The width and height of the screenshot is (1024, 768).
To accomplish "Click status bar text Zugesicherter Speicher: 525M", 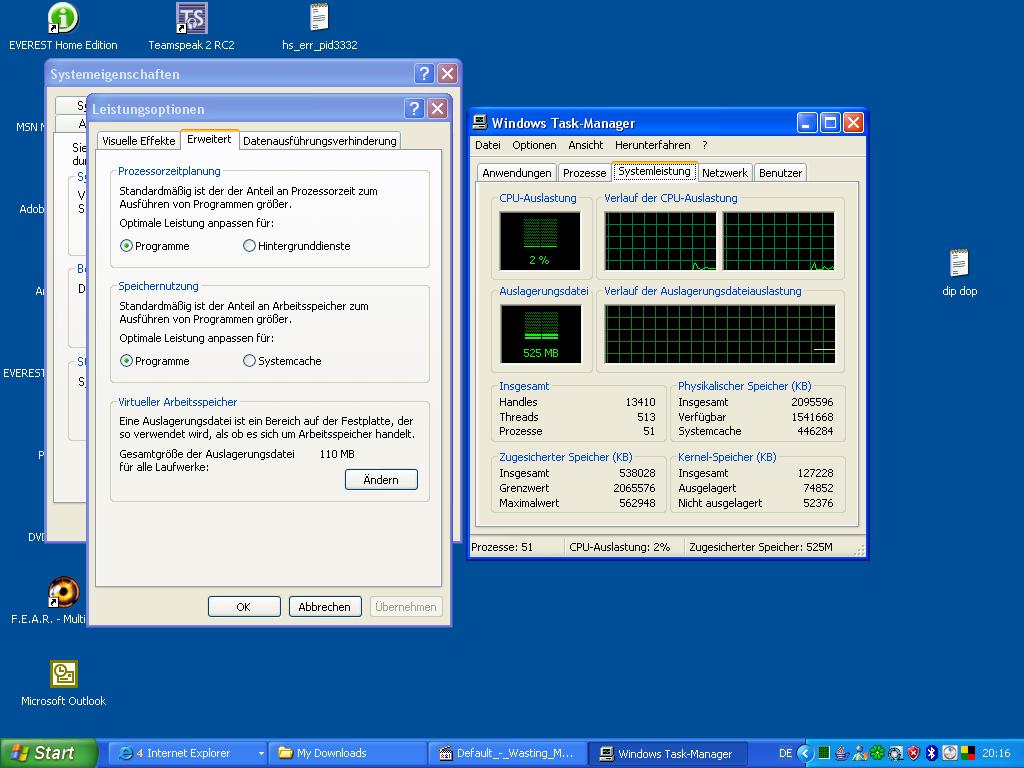I will (761, 547).
